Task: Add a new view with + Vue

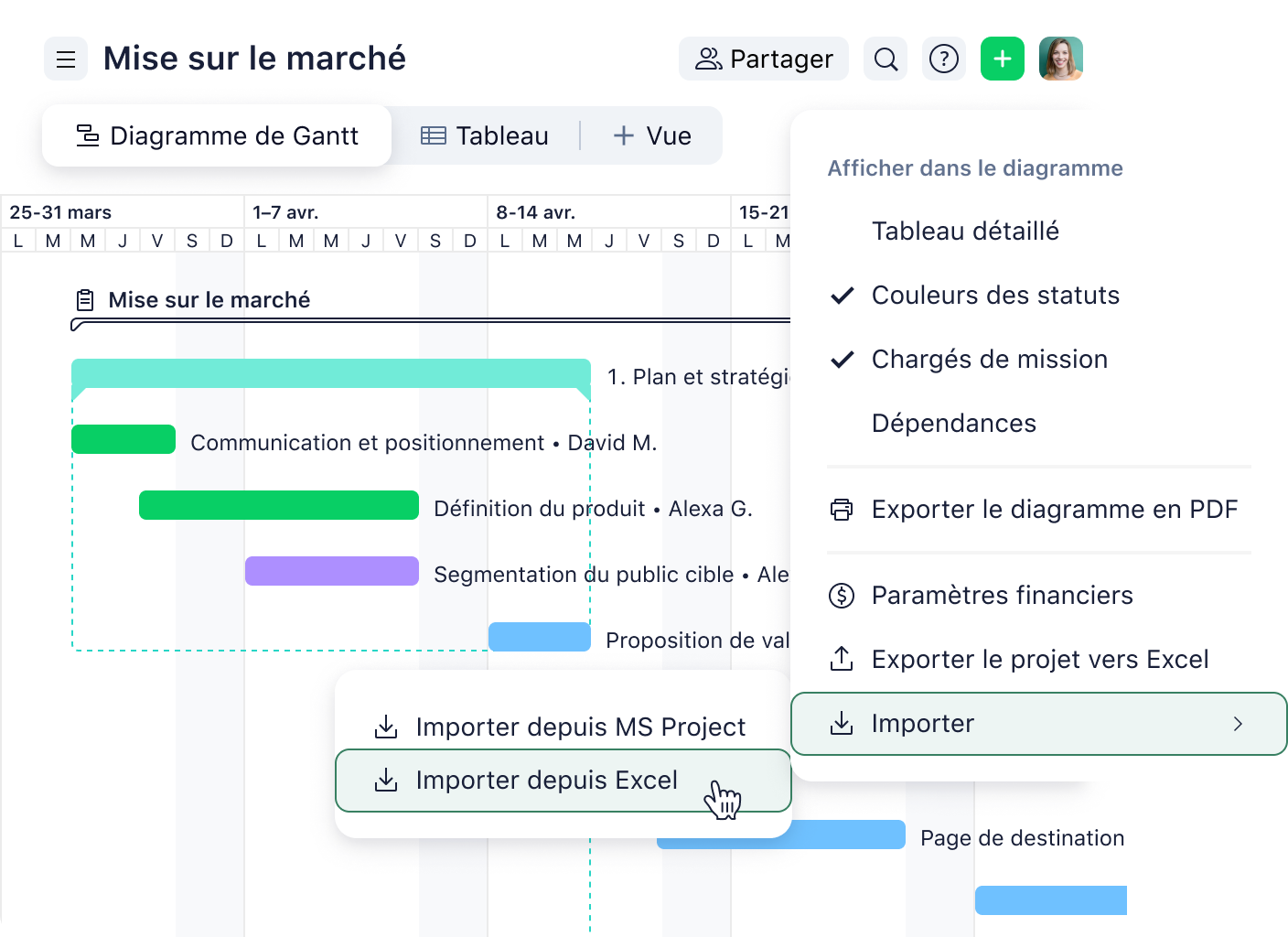Action: pos(652,136)
